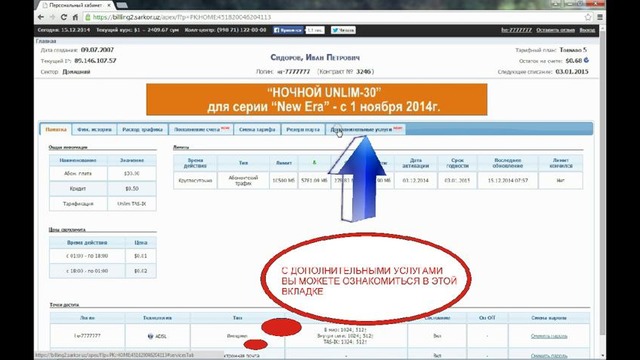Open the hr-7777777 account link
640x360 pixels.
(x=516, y=30)
